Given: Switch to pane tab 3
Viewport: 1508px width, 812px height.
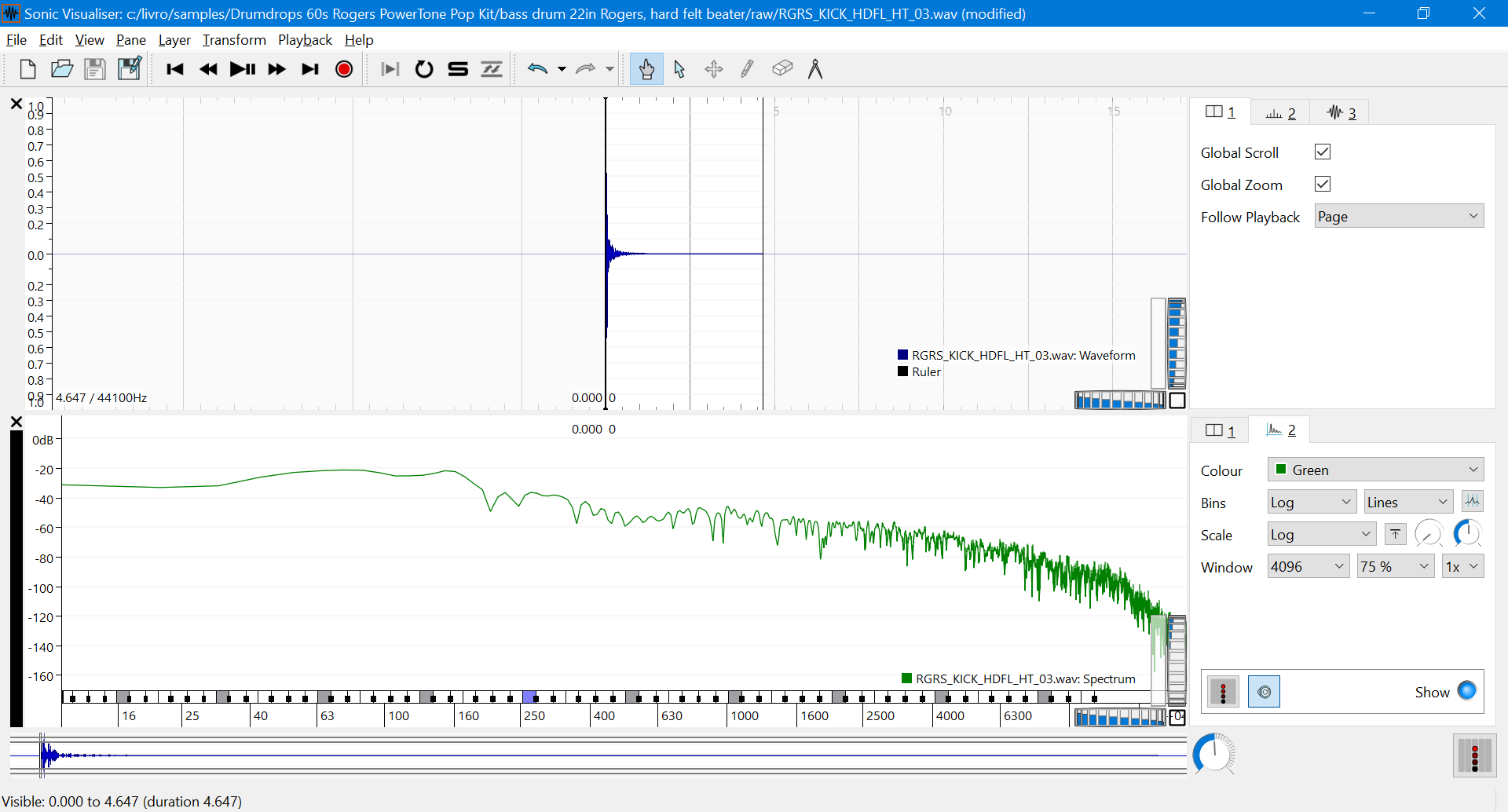Looking at the screenshot, I should (x=1341, y=112).
